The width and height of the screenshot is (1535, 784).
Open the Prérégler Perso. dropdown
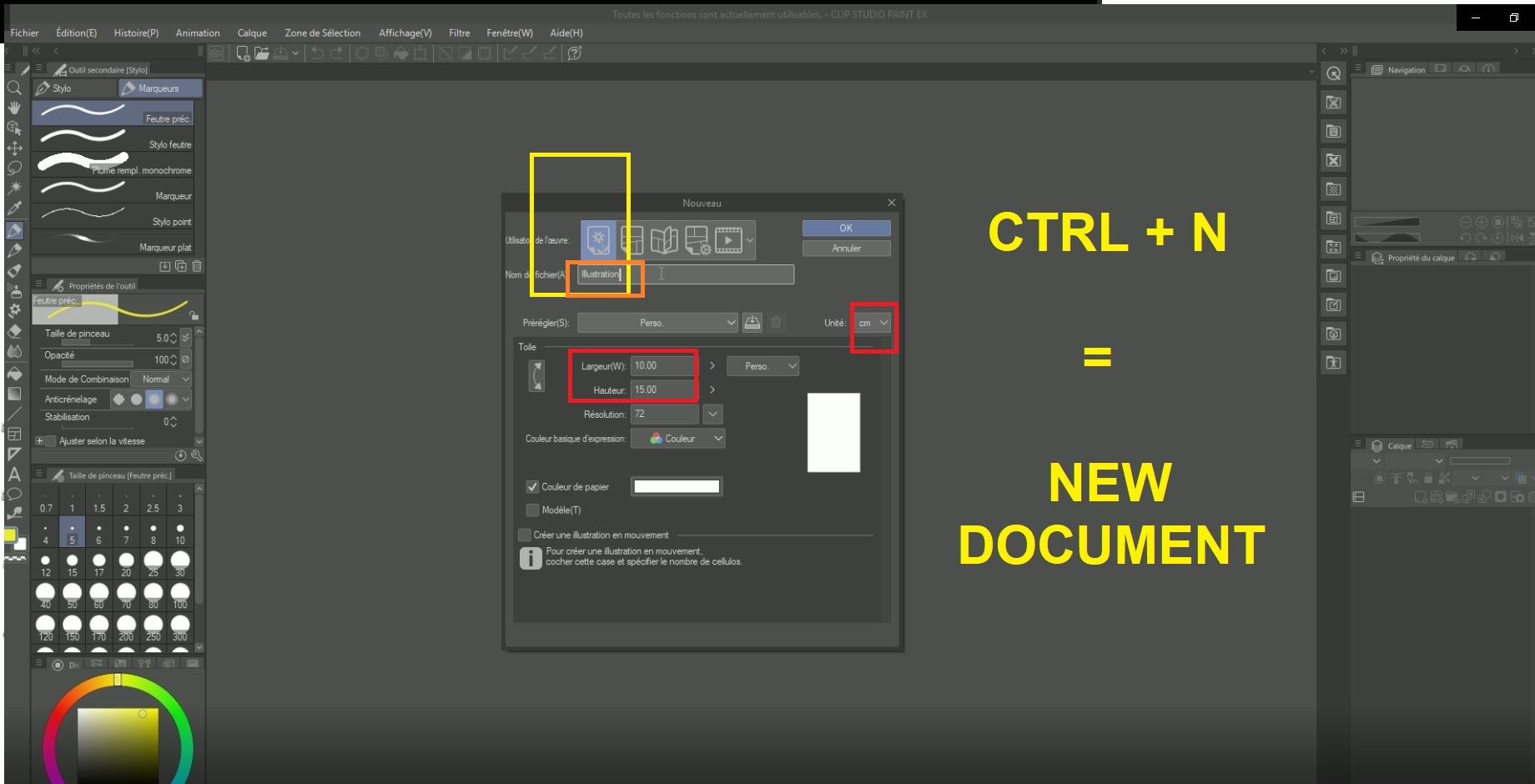coord(657,323)
